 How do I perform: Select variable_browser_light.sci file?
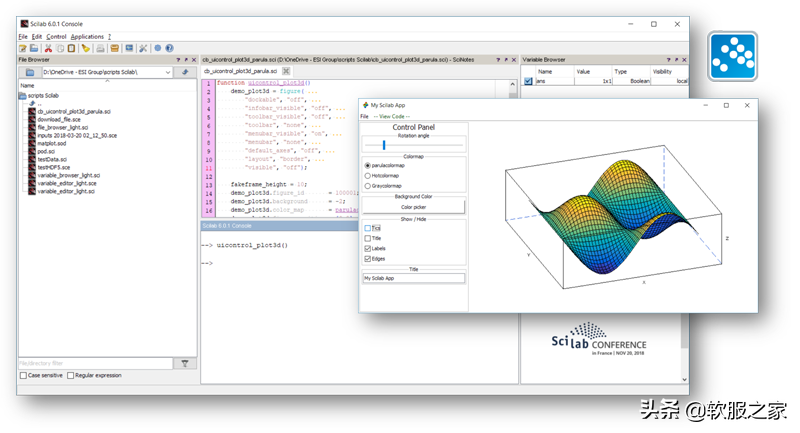[68, 175]
